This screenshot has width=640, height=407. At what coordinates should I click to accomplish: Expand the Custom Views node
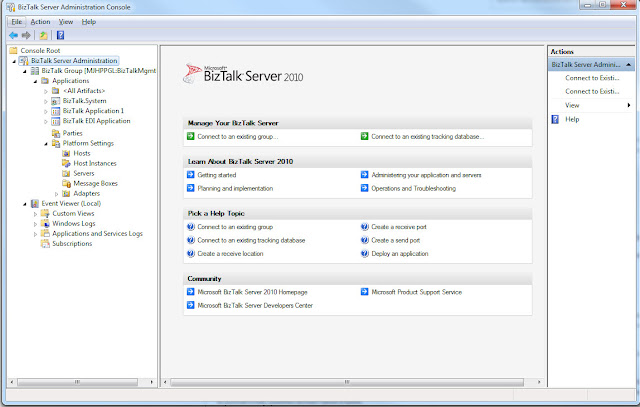(x=36, y=214)
